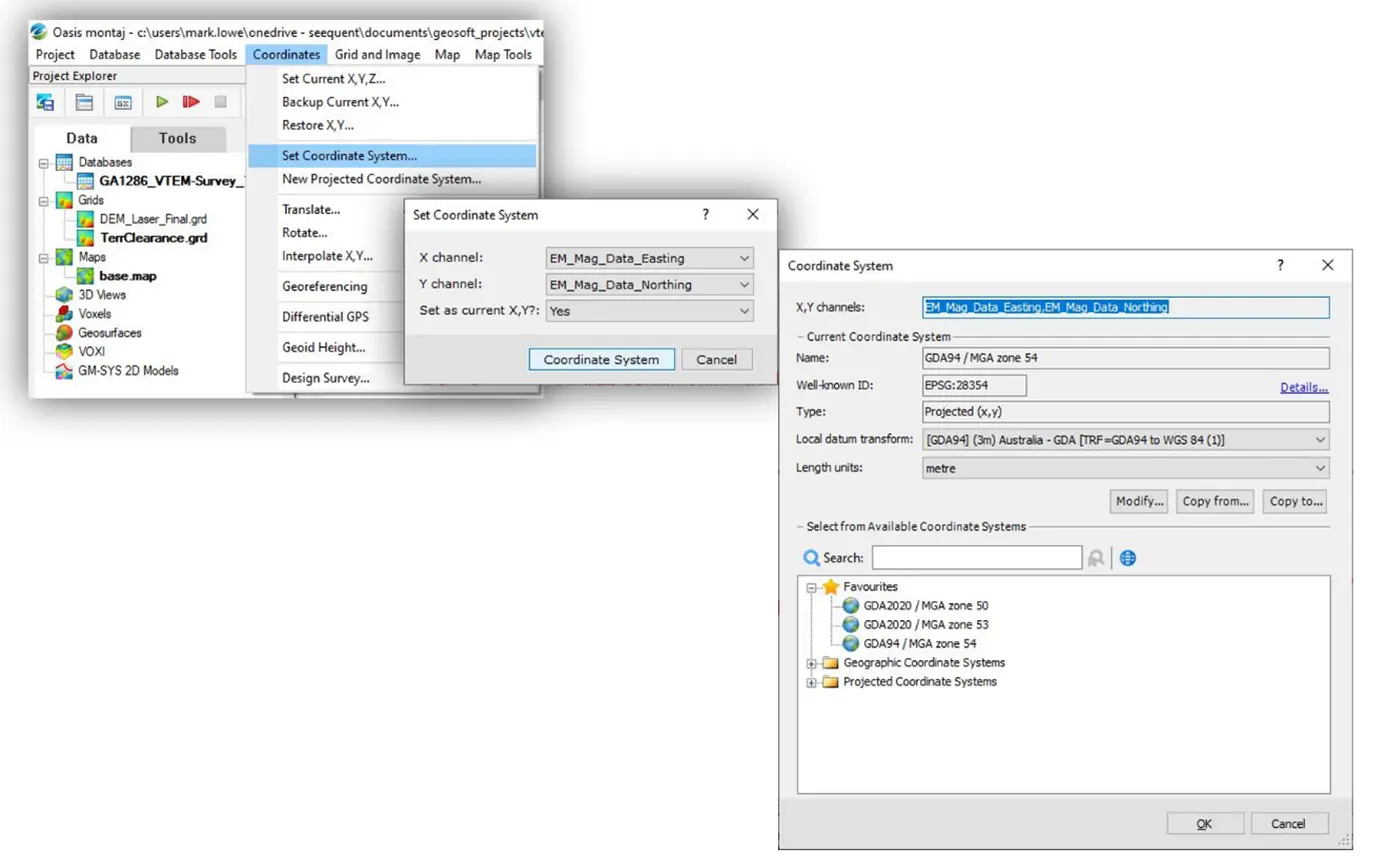1377x864 pixels.
Task: Select GDA94 / MGA zone 54 favourite
Action: [x=920, y=644]
